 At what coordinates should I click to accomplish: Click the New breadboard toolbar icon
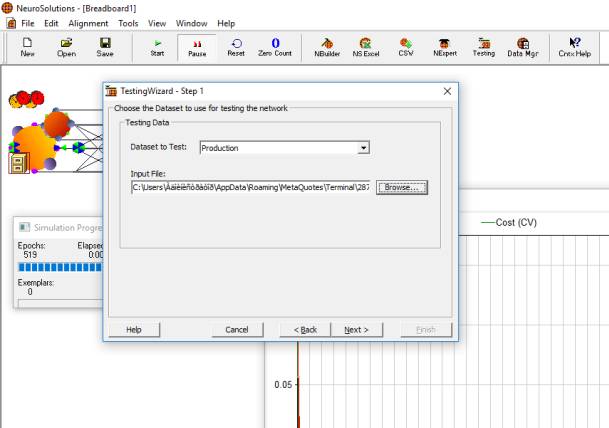(x=28, y=47)
